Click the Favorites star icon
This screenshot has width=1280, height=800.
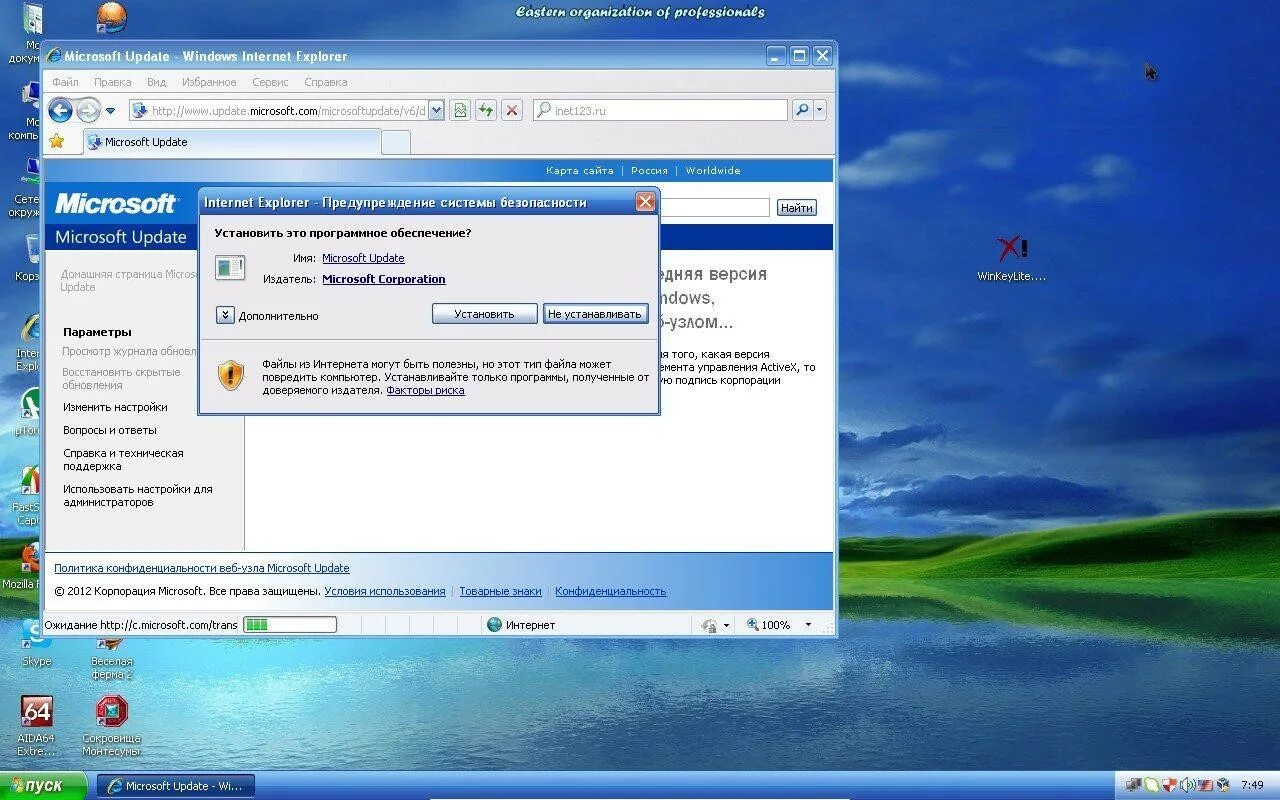pyautogui.click(x=57, y=142)
